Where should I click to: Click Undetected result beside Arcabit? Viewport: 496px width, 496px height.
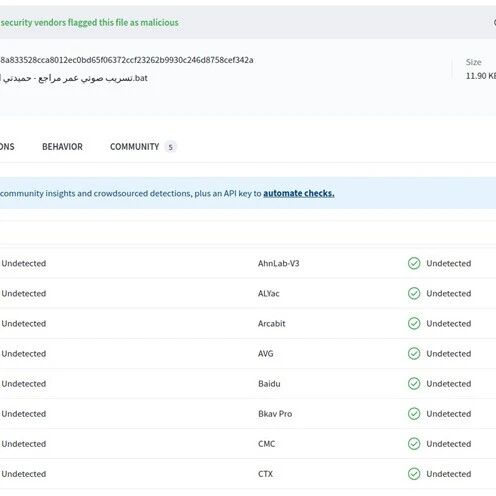click(449, 323)
